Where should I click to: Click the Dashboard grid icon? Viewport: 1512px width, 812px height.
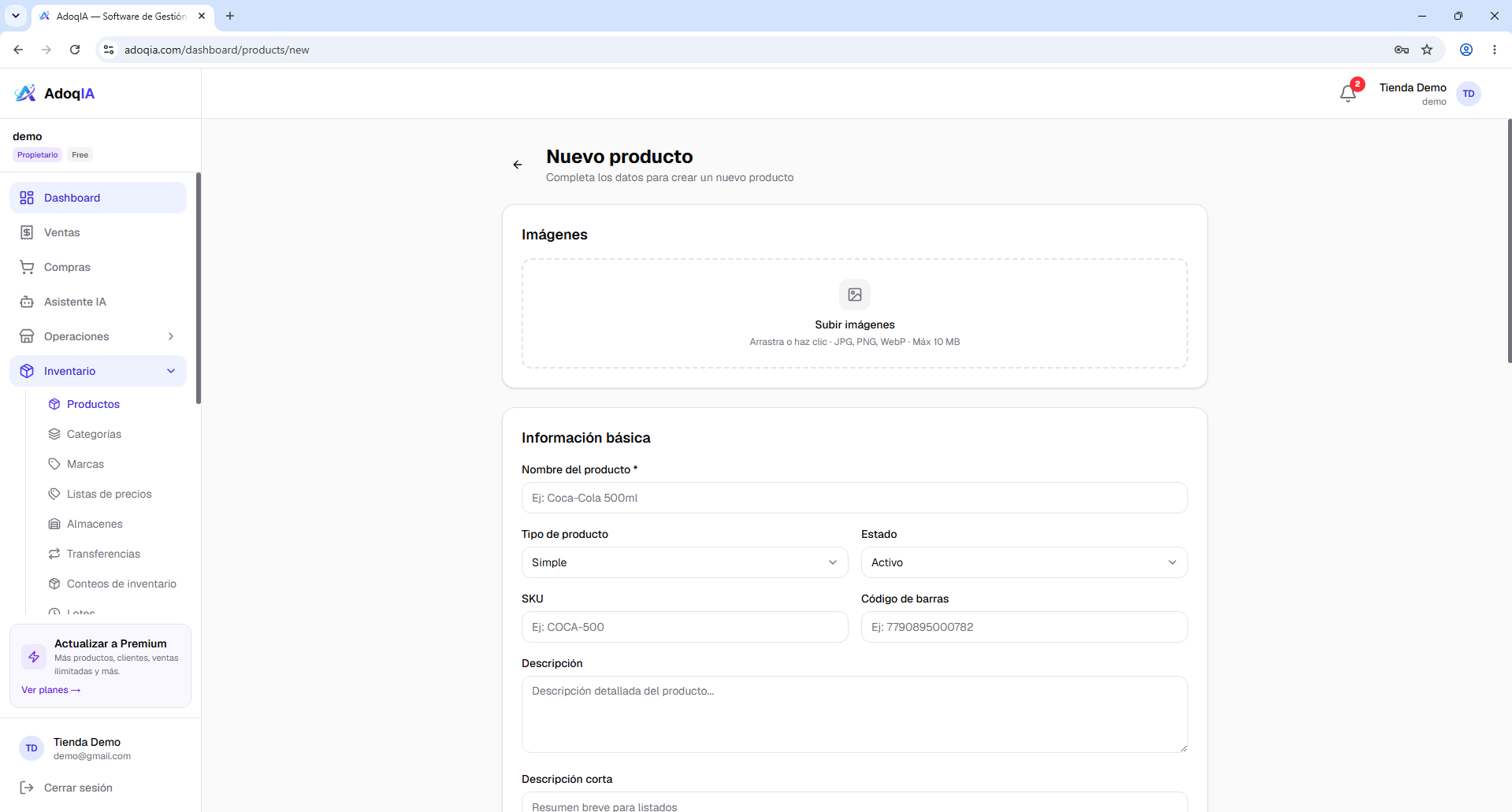pyautogui.click(x=27, y=198)
